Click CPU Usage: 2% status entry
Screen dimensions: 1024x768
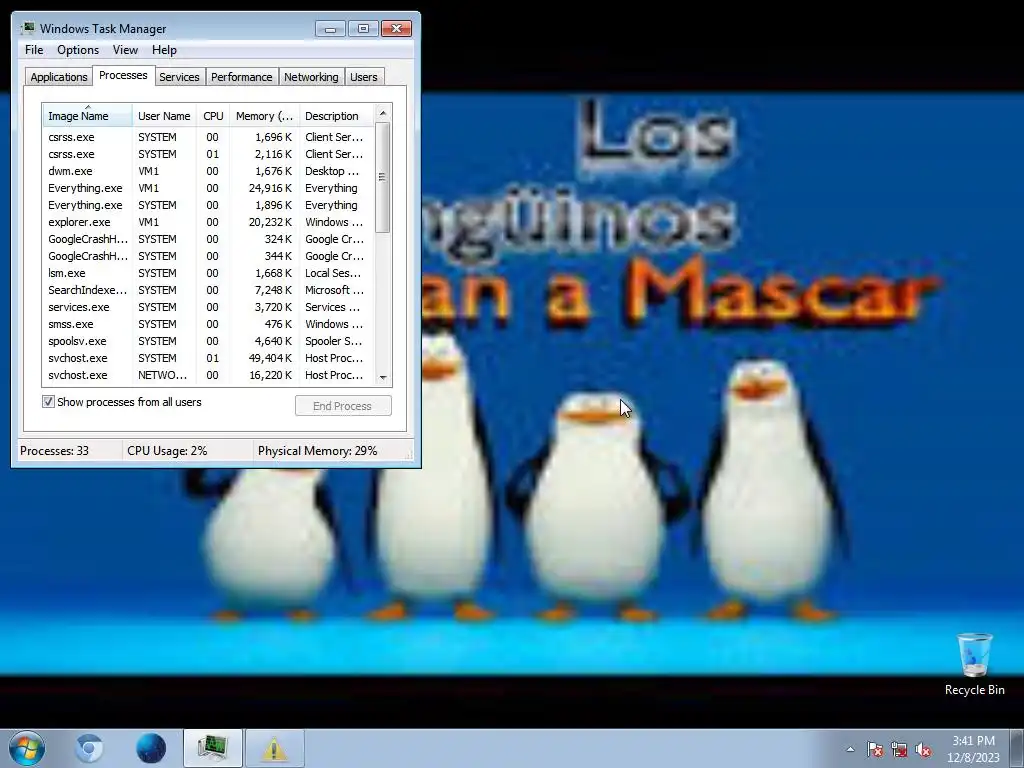coord(187,451)
